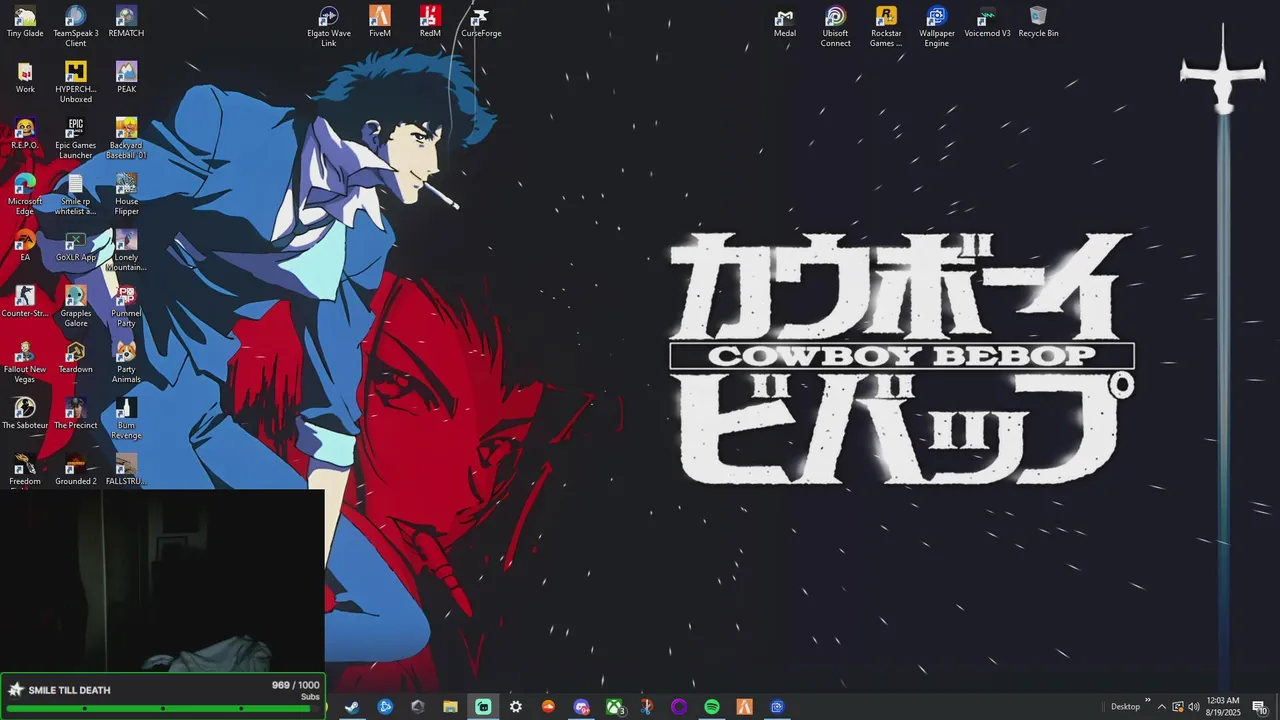
Task: Select the FALLSTRUCTURE desktop shortcut
Action: 126,470
